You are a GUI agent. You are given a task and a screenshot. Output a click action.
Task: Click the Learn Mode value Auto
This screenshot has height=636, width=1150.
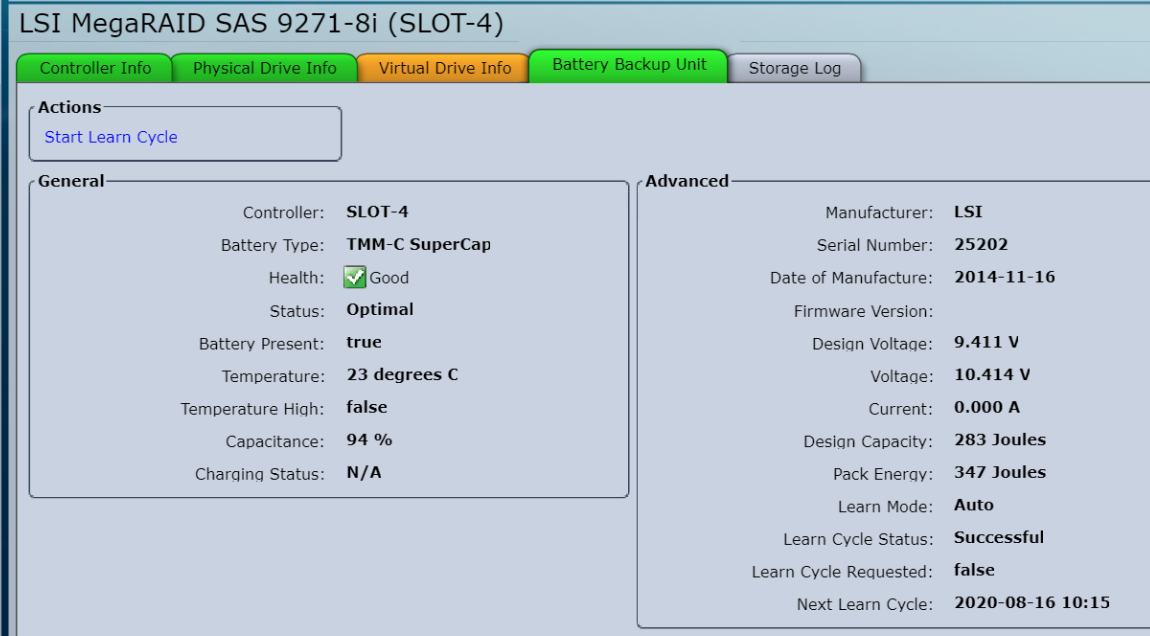[973, 505]
